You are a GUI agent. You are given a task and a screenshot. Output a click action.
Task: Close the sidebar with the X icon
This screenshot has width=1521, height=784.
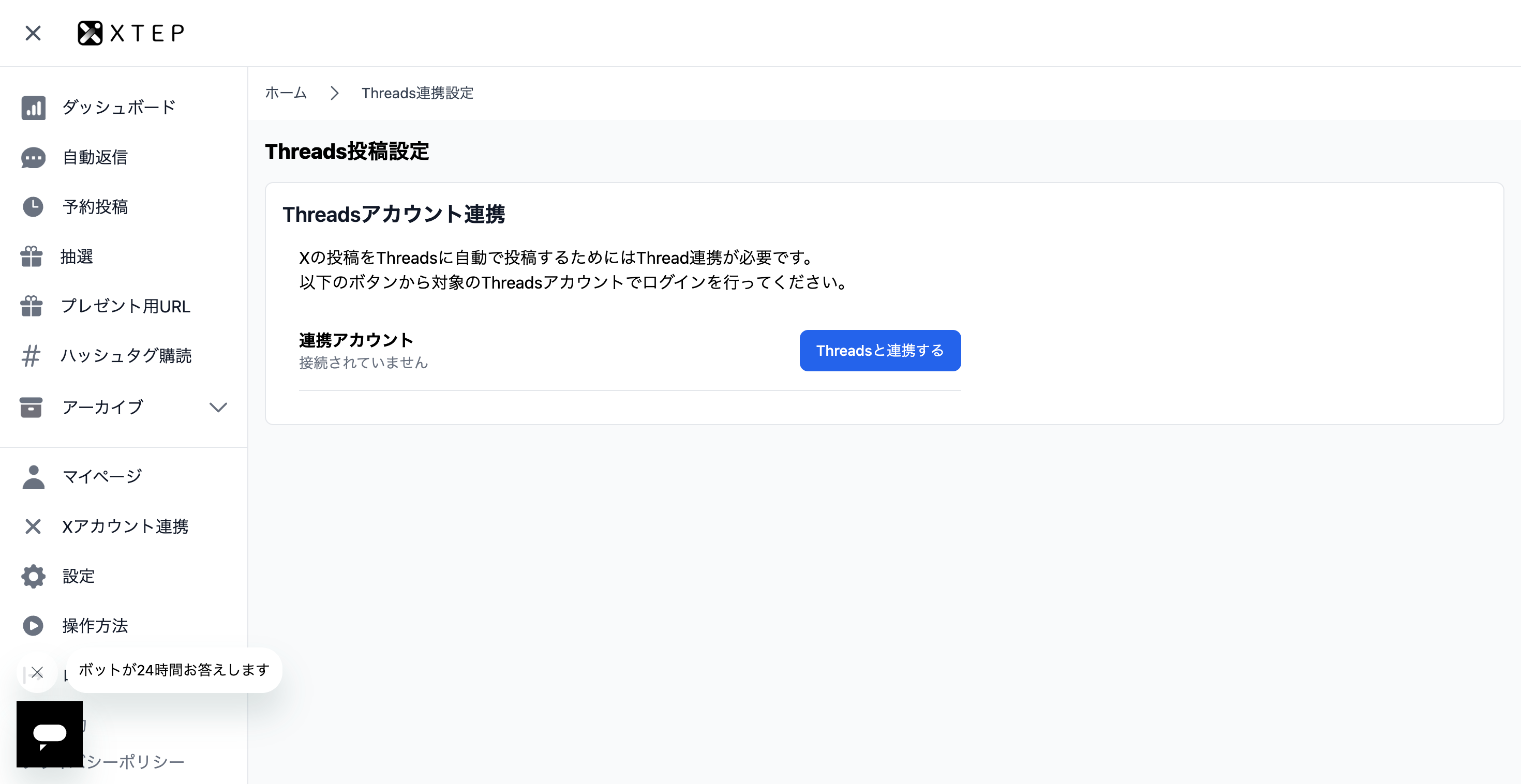(x=33, y=33)
